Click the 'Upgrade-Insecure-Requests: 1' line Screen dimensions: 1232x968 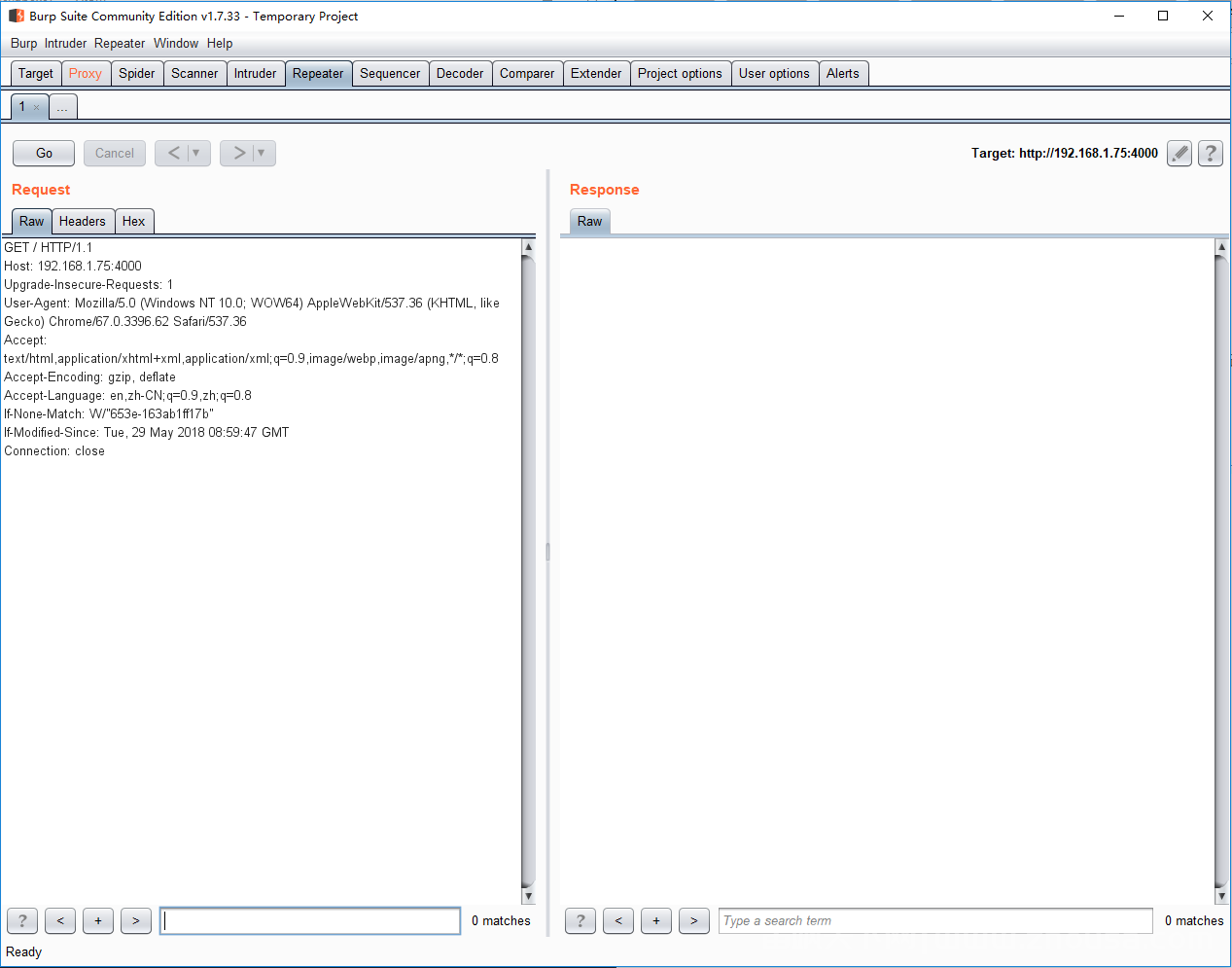click(88, 284)
